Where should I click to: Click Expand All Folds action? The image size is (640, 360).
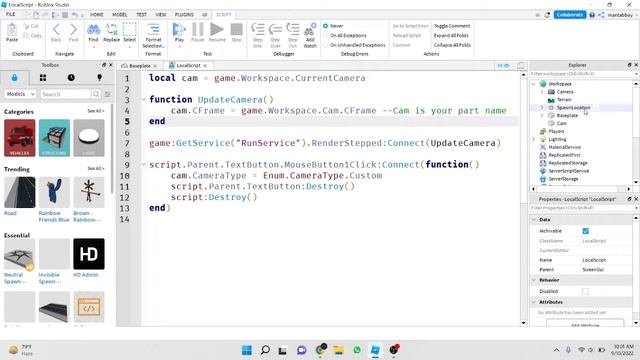(x=451, y=36)
